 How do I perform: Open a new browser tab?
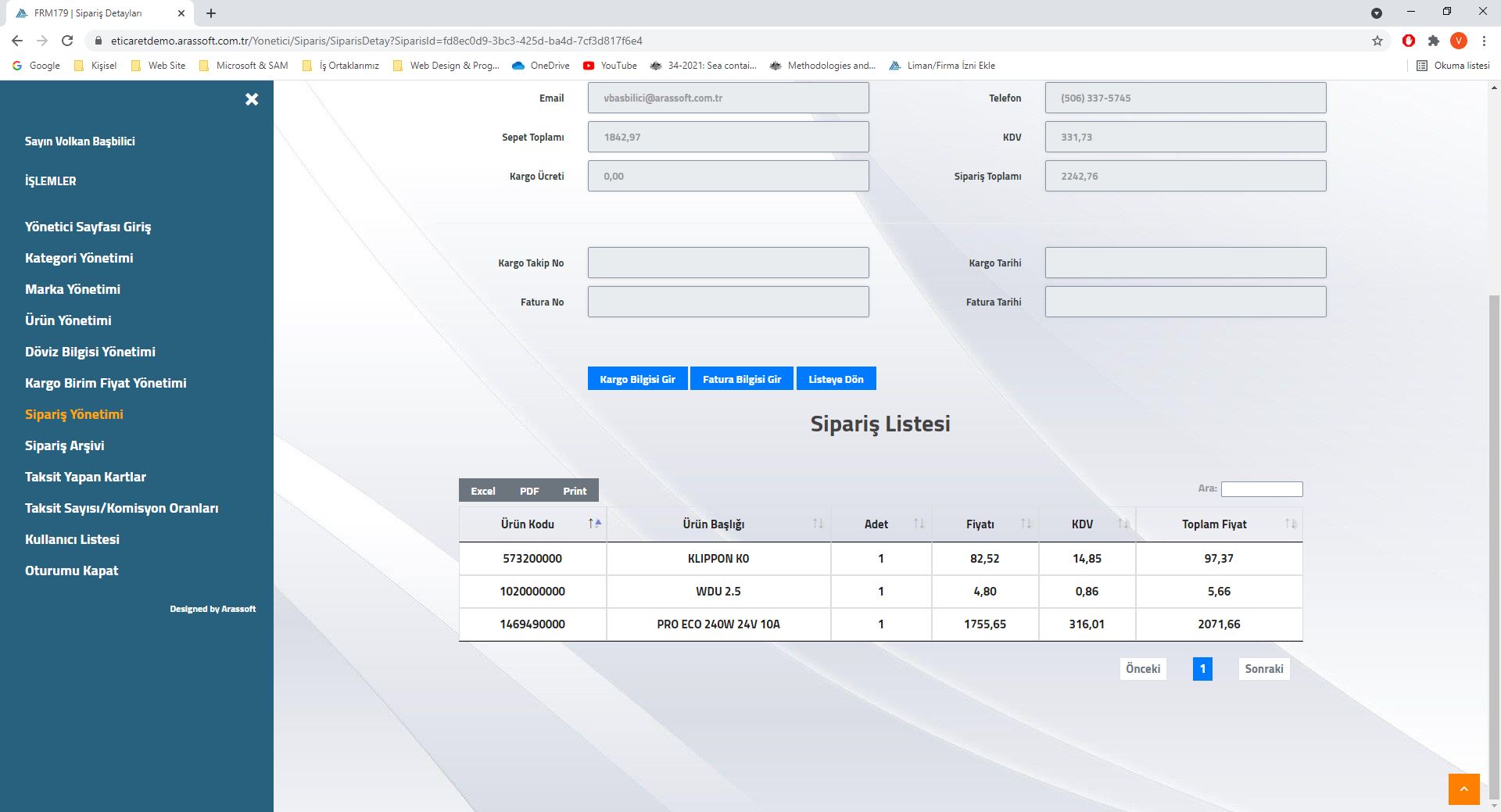[211, 13]
